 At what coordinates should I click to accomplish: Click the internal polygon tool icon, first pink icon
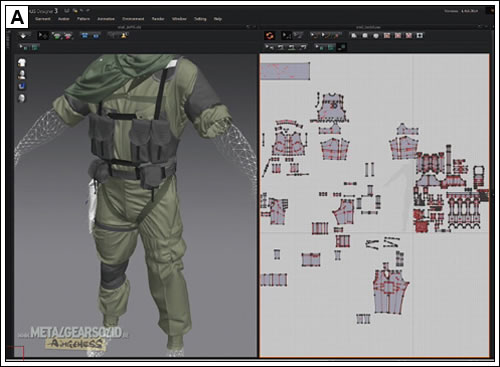coord(387,35)
